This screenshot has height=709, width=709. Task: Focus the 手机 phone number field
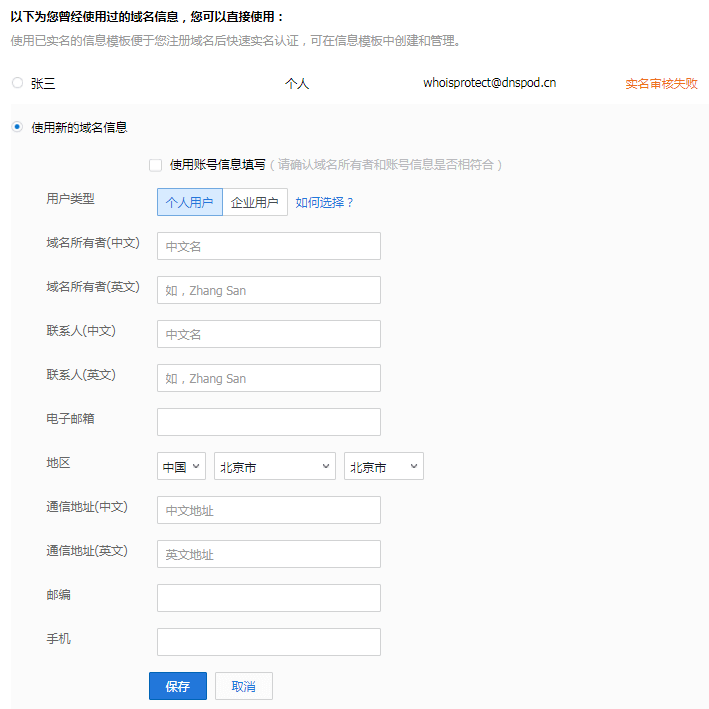pos(268,642)
